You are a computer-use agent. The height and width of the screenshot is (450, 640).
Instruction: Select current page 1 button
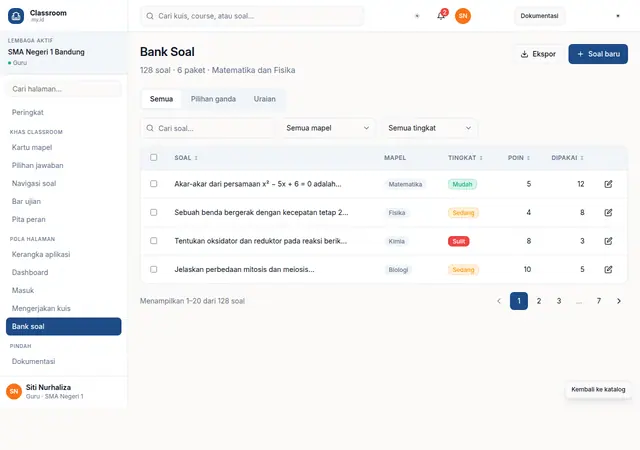pyautogui.click(x=519, y=301)
